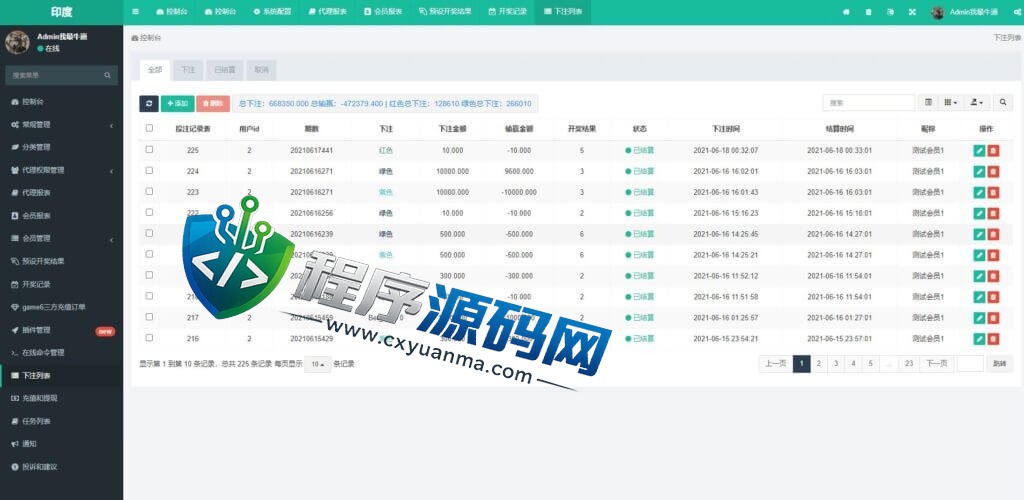Screen dimensions: 1024x500
Task: Jump to last page 23
Action: [x=909, y=364]
